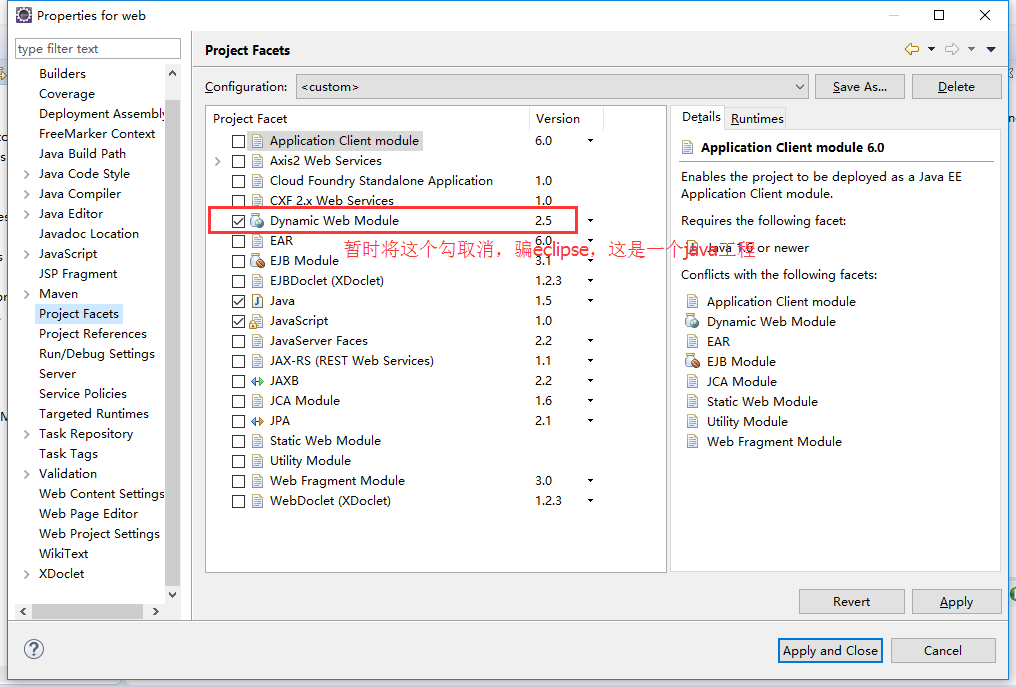Uncheck the JavaScript facet checkbox

[x=238, y=321]
